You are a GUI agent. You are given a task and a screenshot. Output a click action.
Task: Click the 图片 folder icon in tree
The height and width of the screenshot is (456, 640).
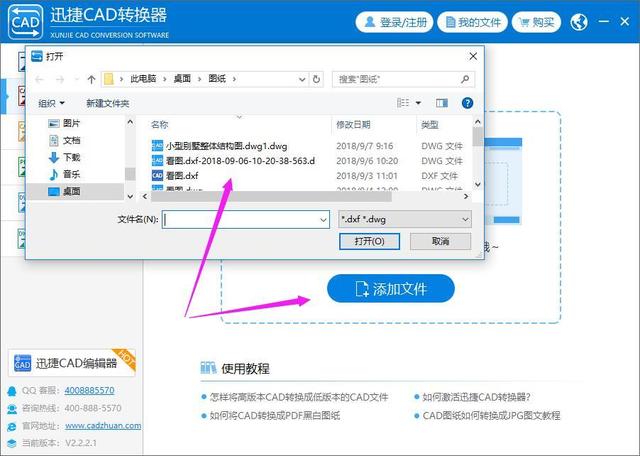[54, 123]
